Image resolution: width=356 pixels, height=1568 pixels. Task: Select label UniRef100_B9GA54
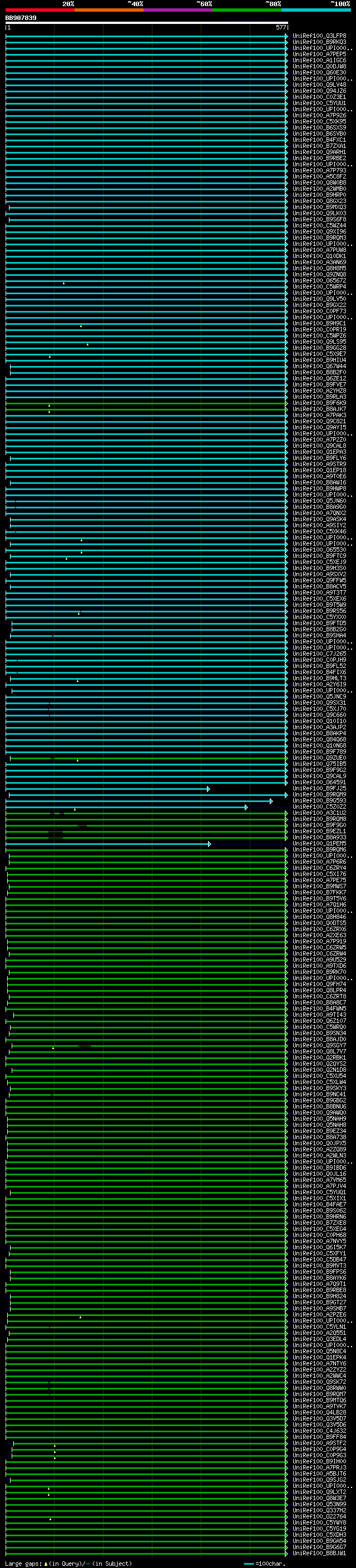pyautogui.click(x=319, y=1541)
